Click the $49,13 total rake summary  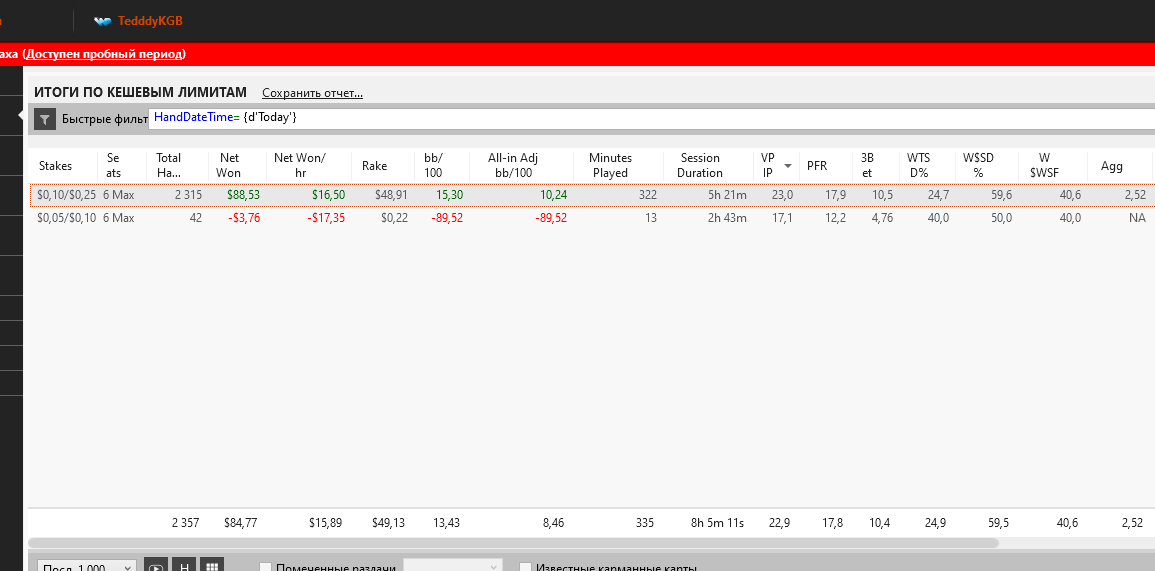coord(387,523)
